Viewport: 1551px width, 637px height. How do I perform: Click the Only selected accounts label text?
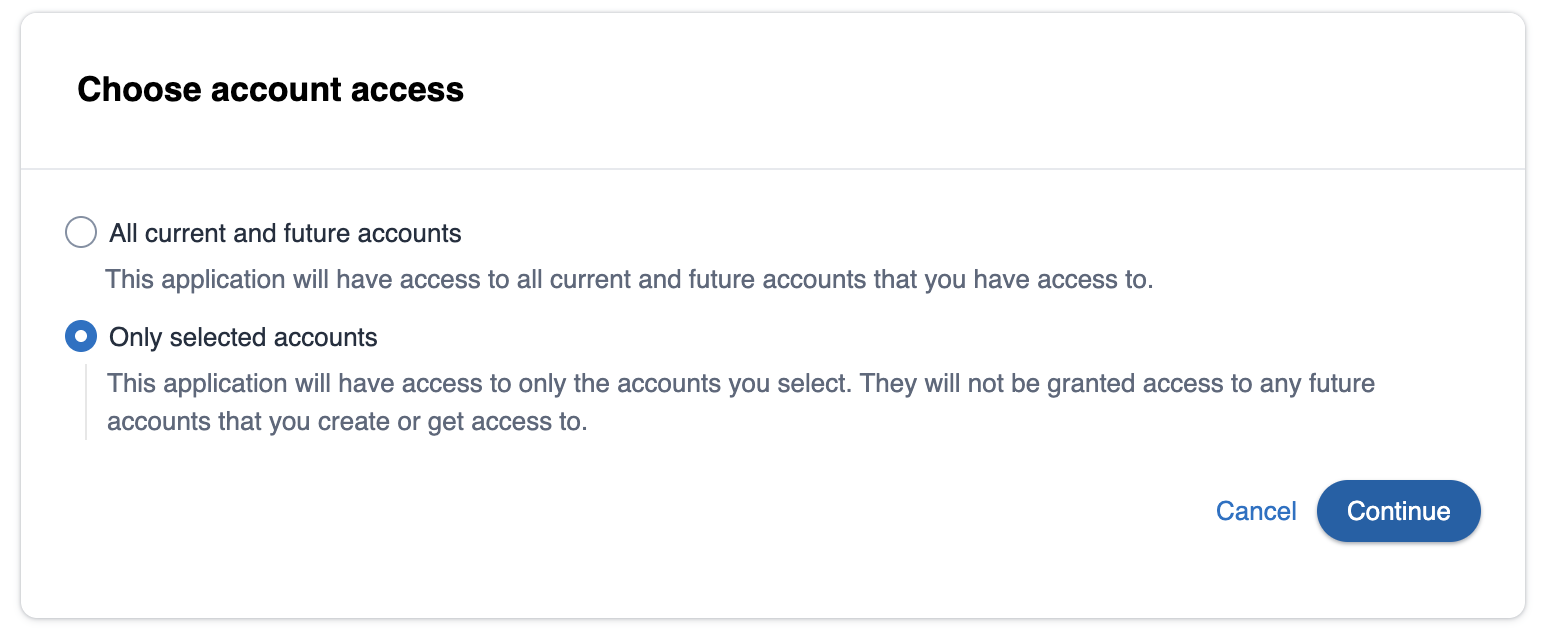click(241, 336)
